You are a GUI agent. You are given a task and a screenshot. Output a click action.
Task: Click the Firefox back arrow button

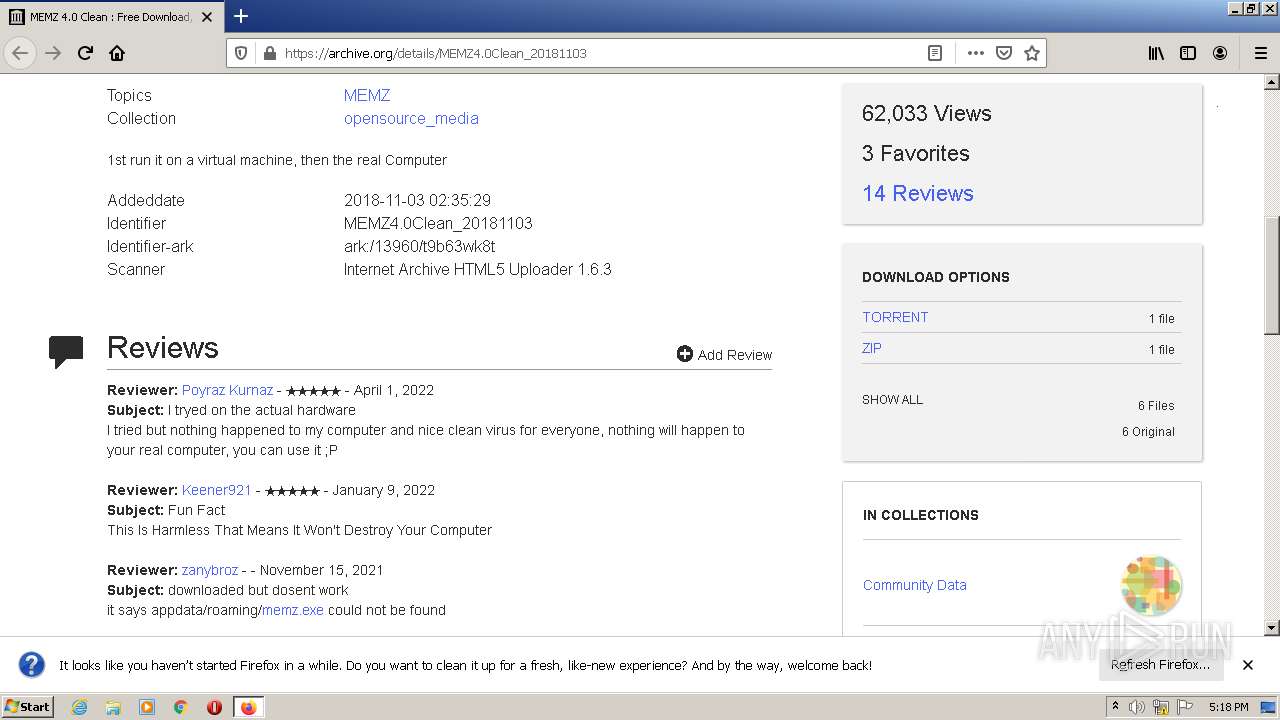click(x=20, y=53)
